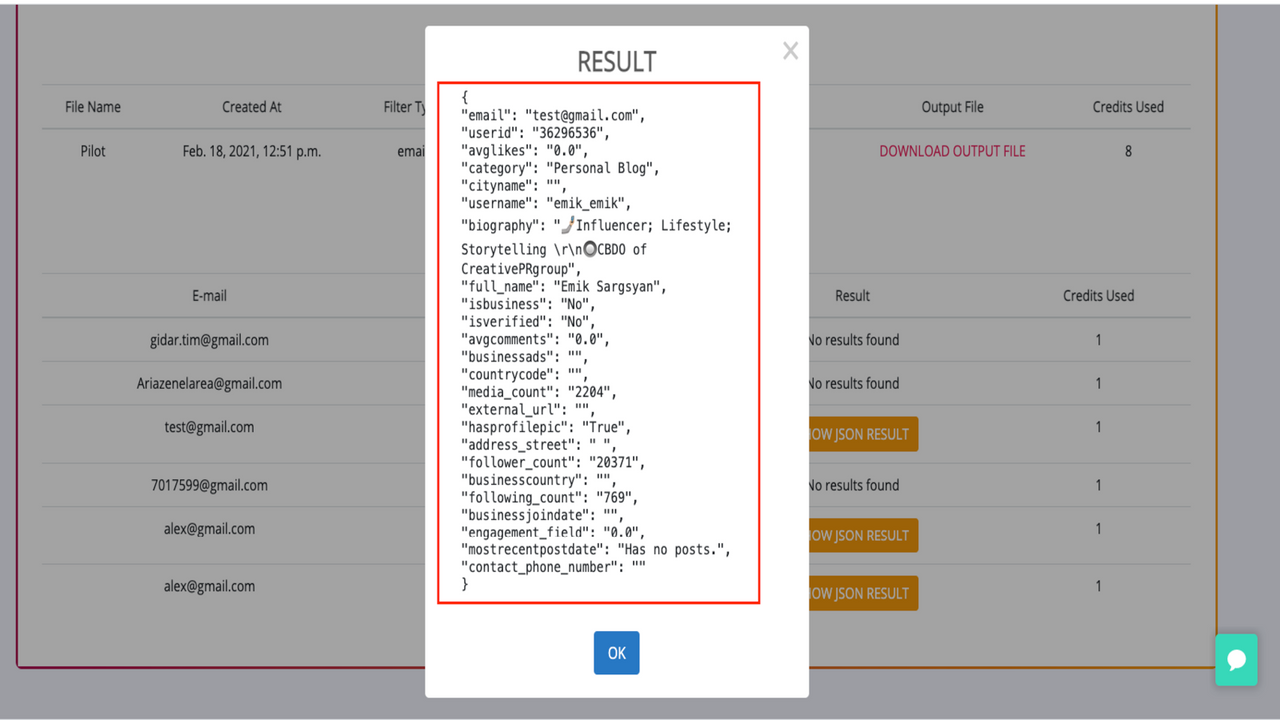
Task: Click the credits value 8
Action: point(1128,151)
